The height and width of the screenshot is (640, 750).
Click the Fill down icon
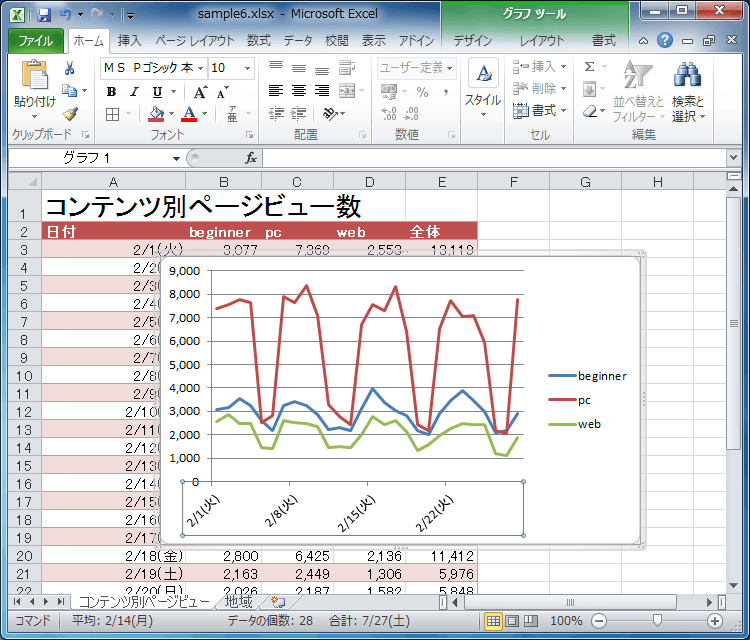(589, 89)
